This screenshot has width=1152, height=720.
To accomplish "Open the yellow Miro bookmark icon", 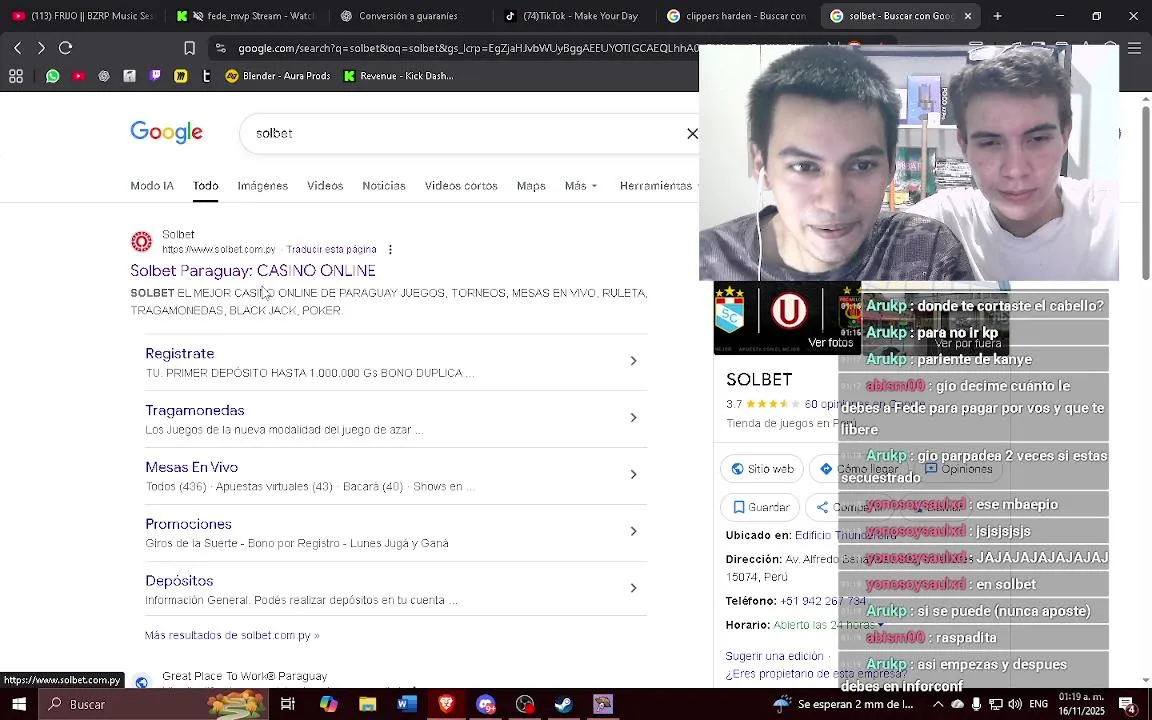I will (x=181, y=76).
